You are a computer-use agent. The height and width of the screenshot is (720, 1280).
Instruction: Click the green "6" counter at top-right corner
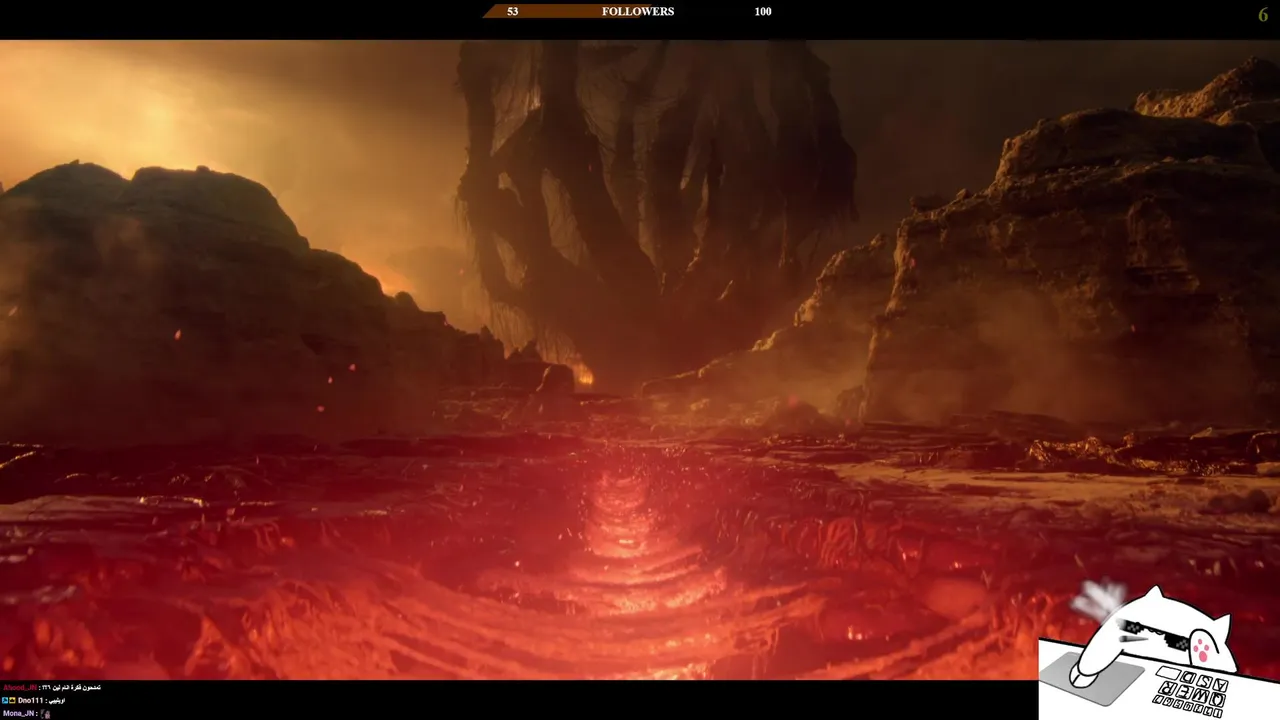coord(1263,15)
